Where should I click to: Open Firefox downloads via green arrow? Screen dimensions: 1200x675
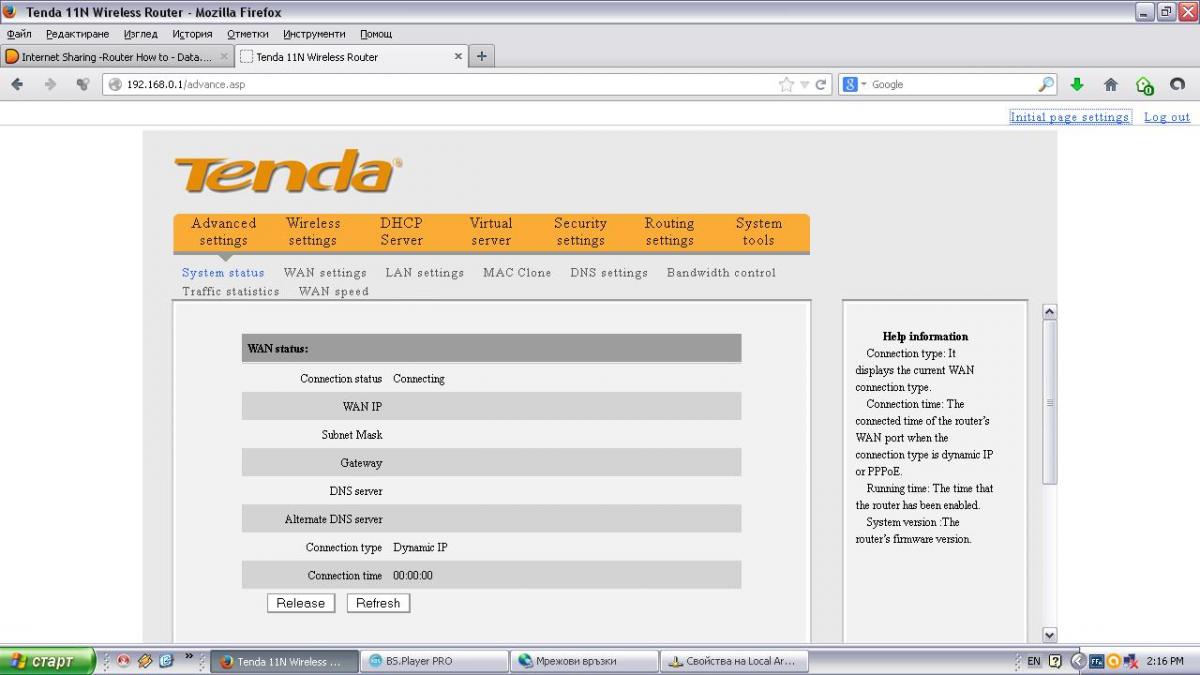(1077, 85)
